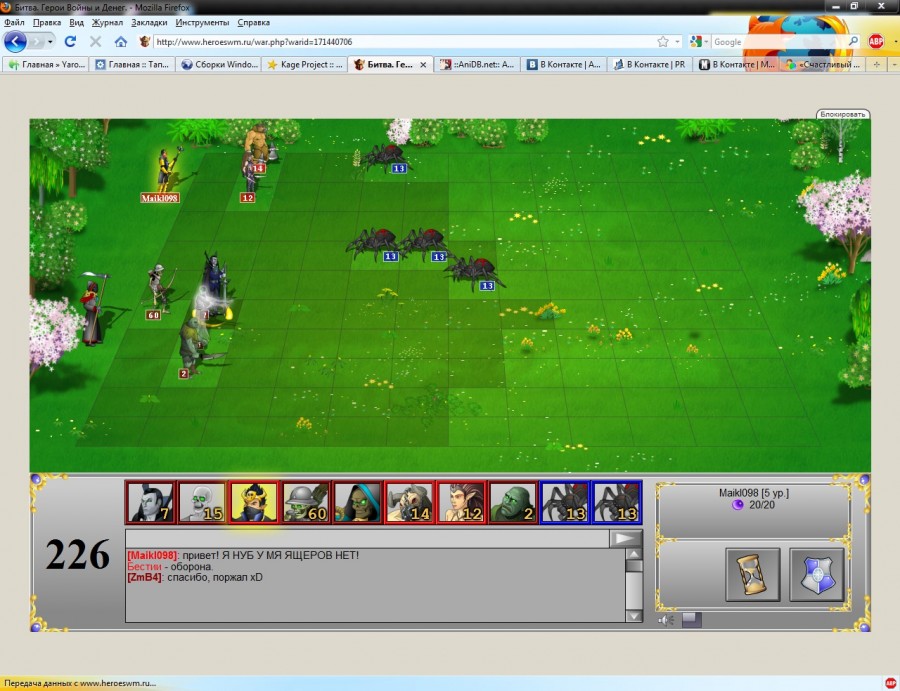Open the Вид menu

(76, 22)
